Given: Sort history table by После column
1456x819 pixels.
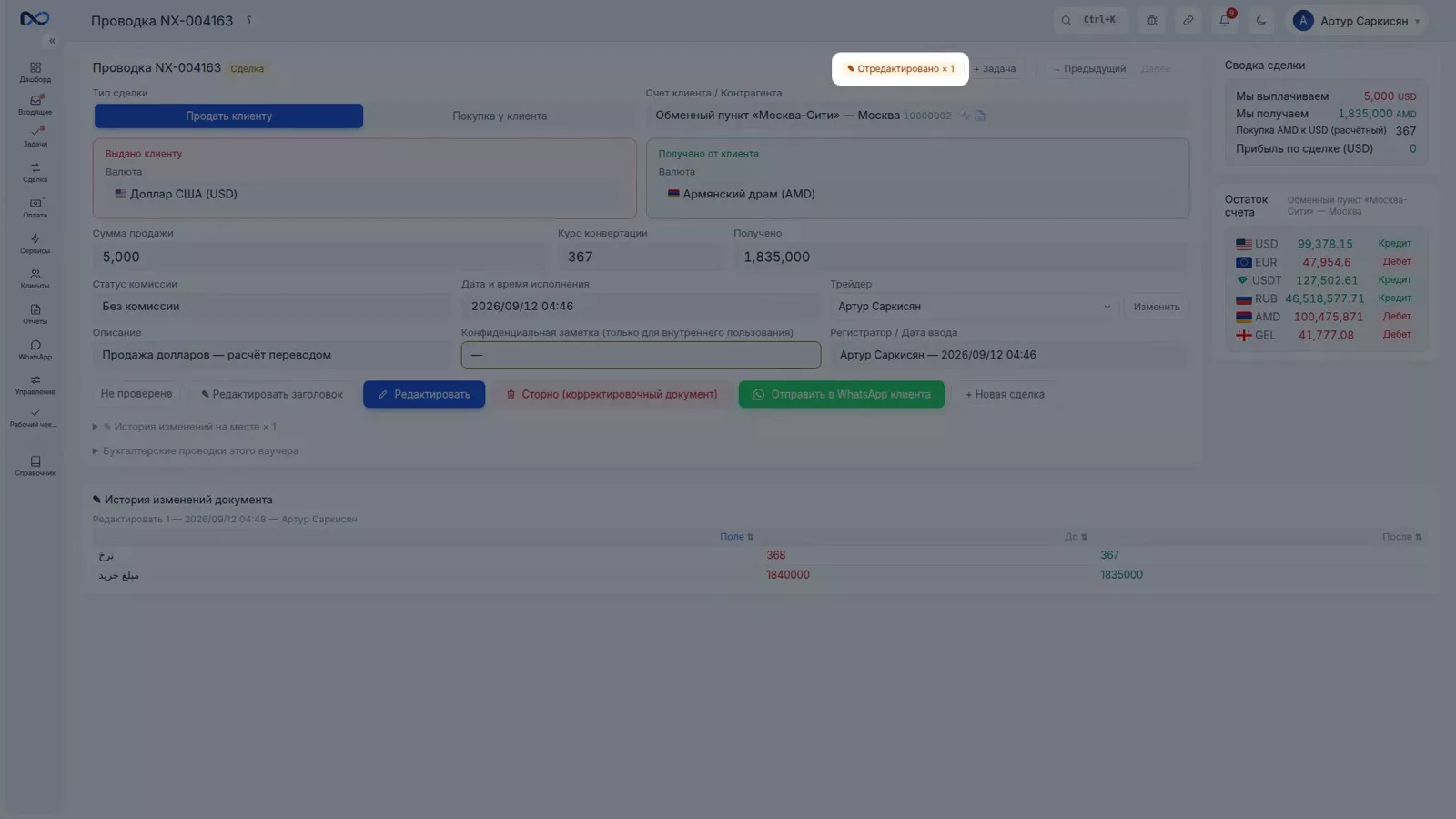Looking at the screenshot, I should 1401,537.
